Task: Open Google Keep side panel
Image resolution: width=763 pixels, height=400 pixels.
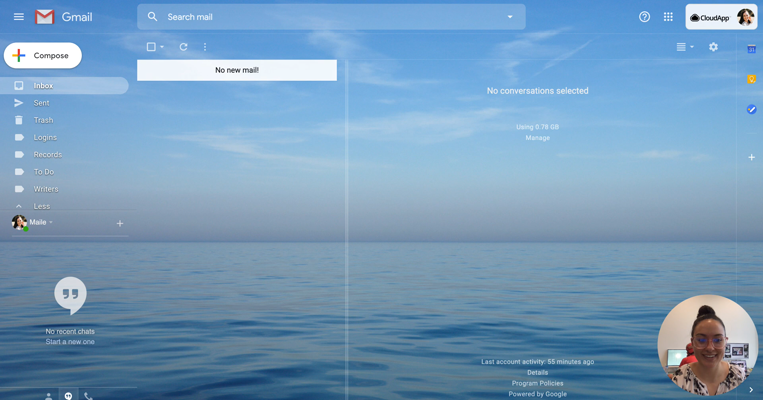Action: pyautogui.click(x=751, y=79)
